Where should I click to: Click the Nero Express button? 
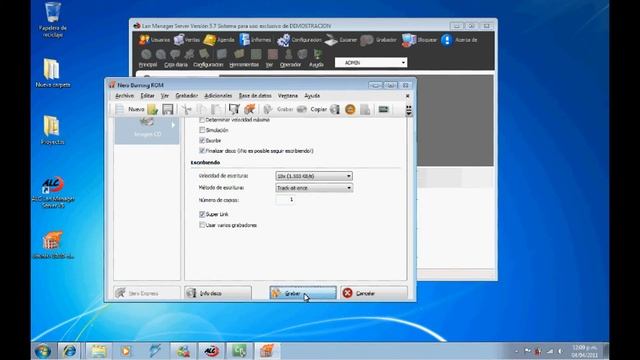[x=147, y=293]
